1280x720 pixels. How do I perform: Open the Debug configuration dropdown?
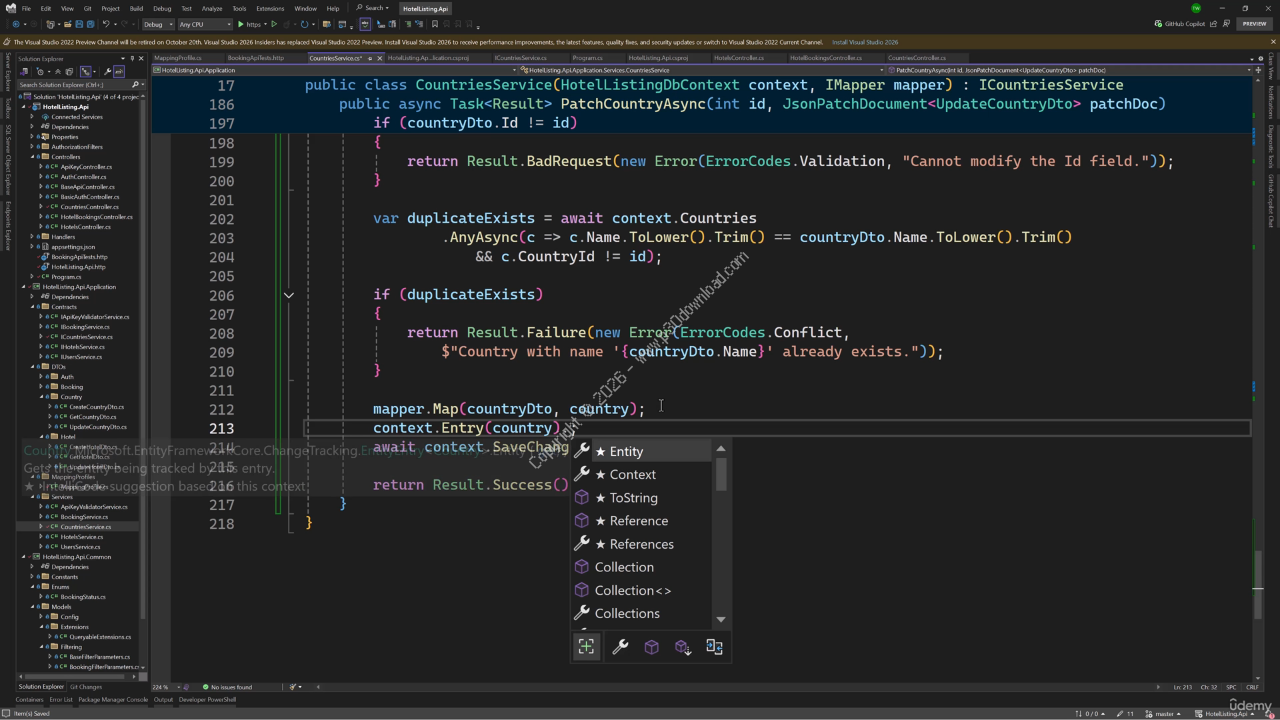tap(157, 24)
